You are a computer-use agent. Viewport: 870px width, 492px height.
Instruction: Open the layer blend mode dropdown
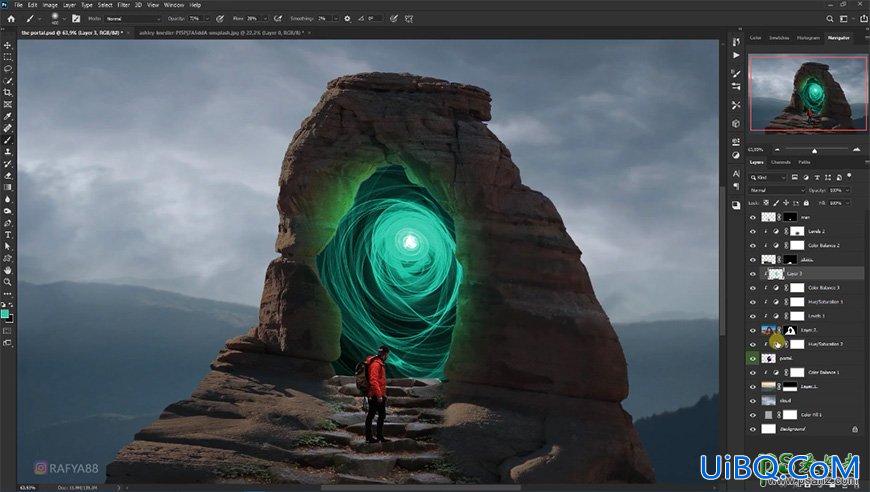(776, 190)
